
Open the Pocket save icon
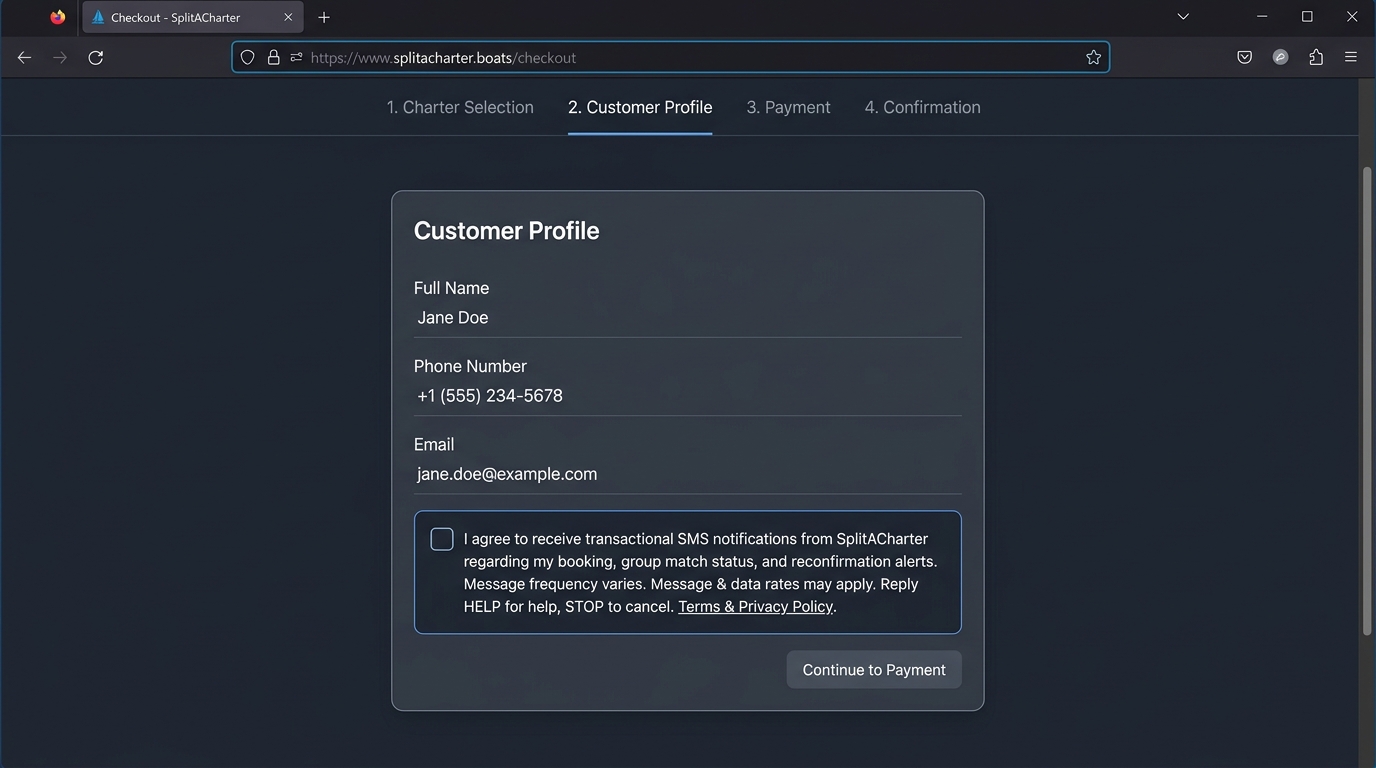click(1244, 58)
